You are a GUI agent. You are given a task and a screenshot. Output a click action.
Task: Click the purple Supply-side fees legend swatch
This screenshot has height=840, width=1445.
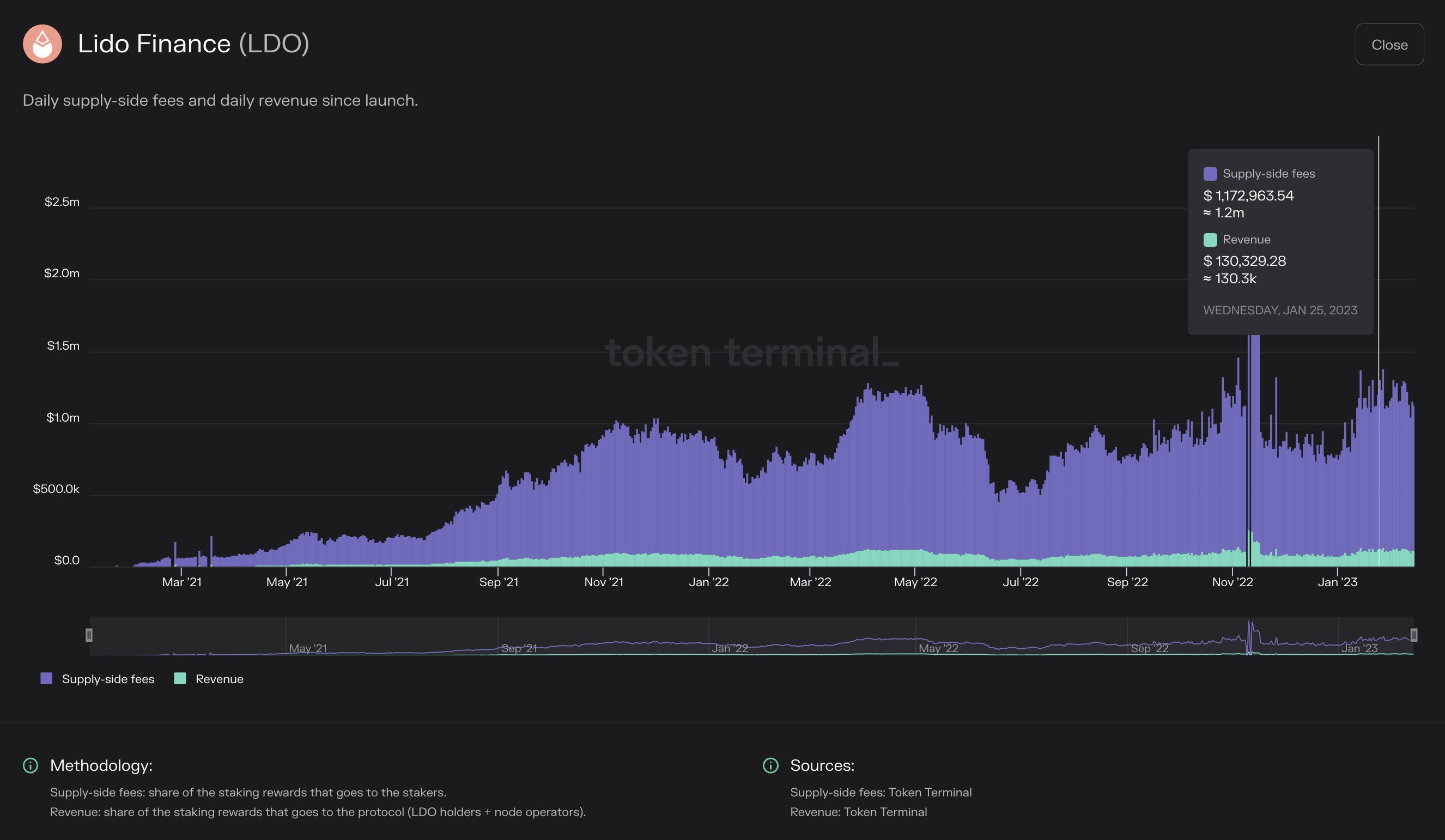[x=46, y=679]
